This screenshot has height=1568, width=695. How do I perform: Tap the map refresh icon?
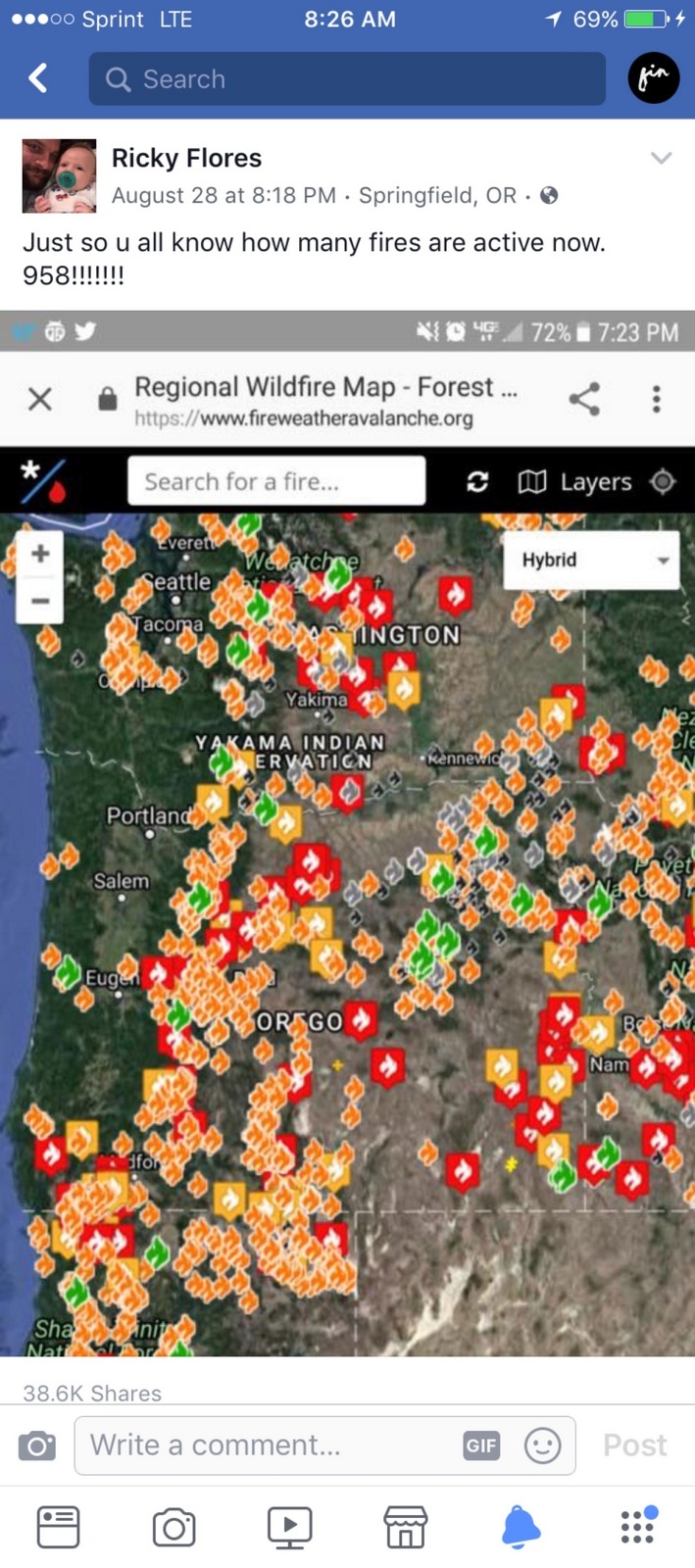click(477, 481)
